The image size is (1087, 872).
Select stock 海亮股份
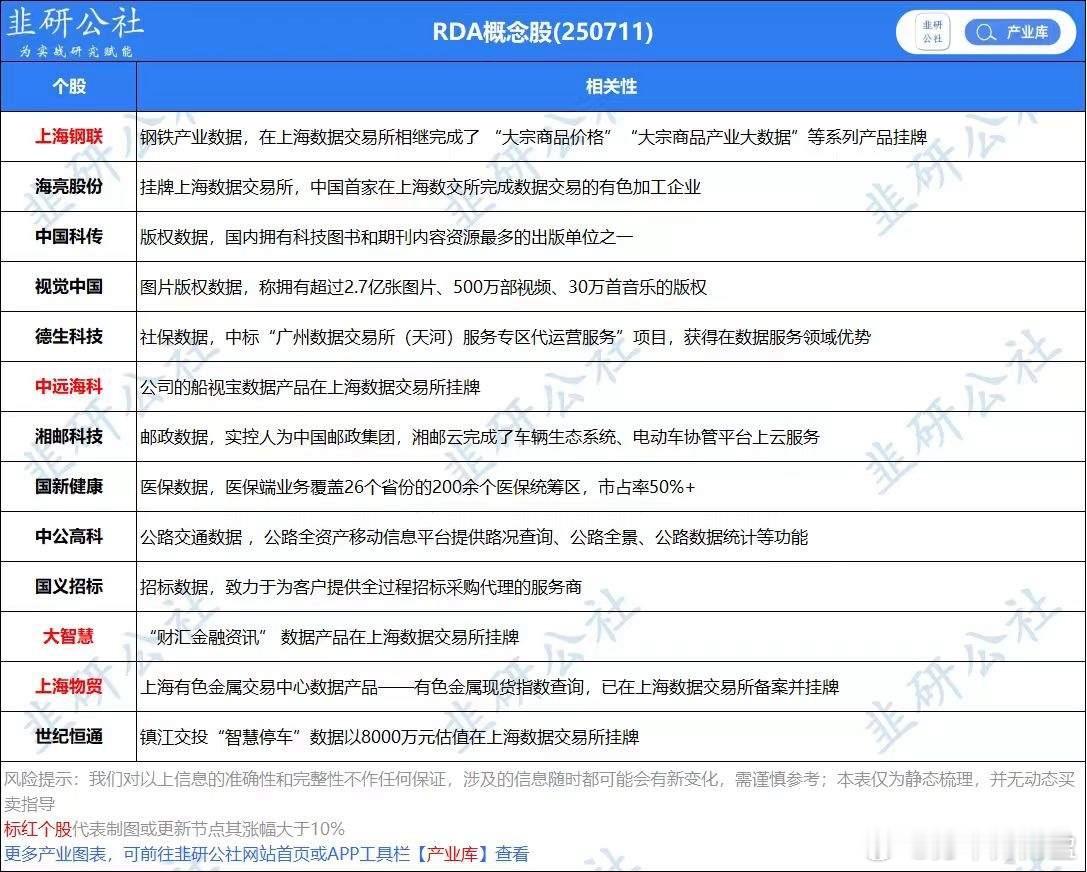tap(69, 186)
